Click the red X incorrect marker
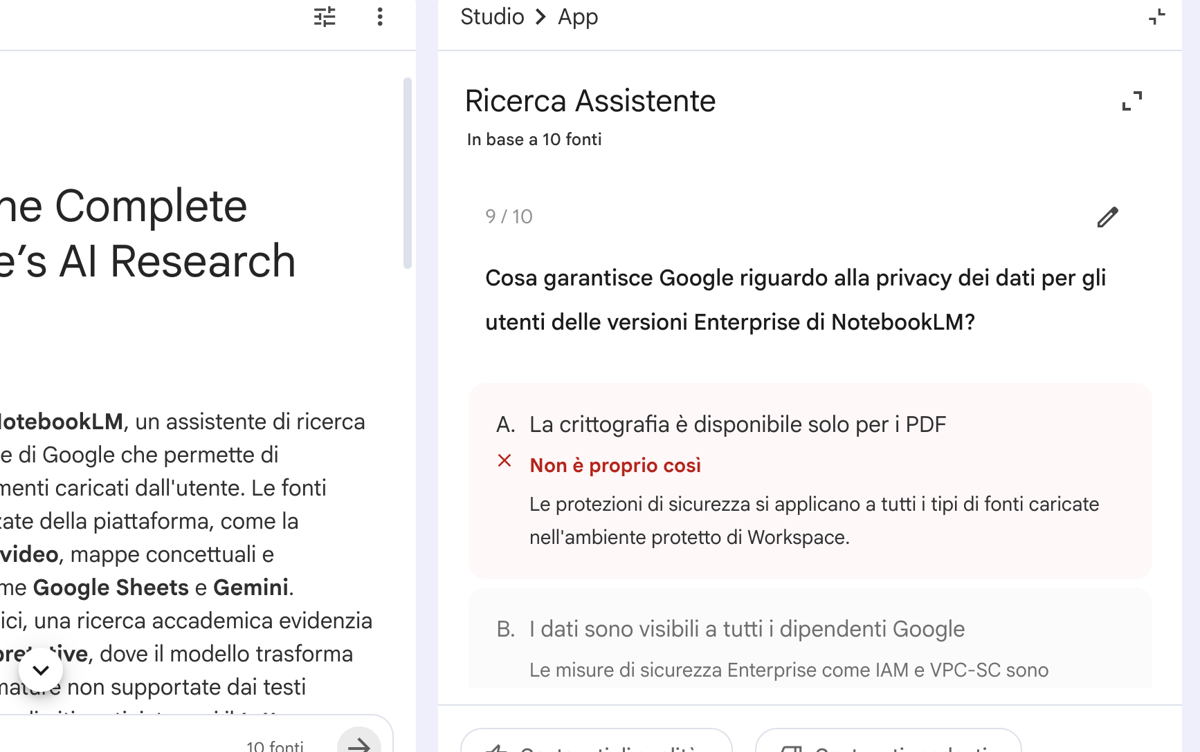Viewport: 1200px width, 752px height. pyautogui.click(x=504, y=461)
